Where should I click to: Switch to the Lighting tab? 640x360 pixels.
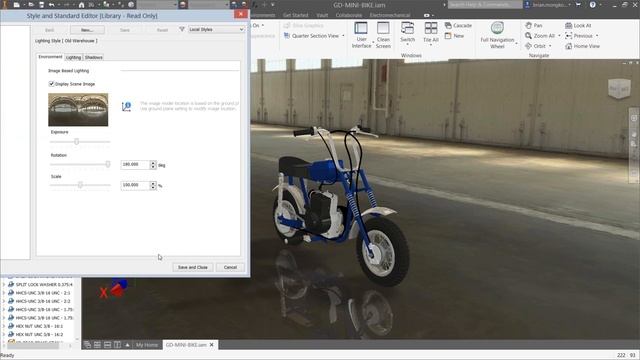tap(73, 58)
